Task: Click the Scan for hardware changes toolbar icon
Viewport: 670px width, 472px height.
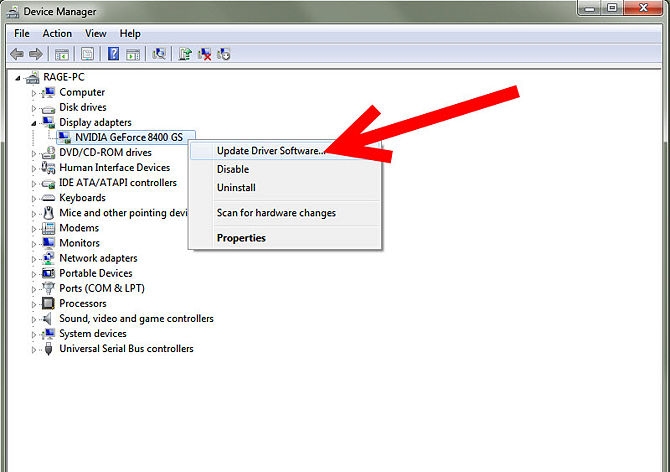Action: click(159, 54)
